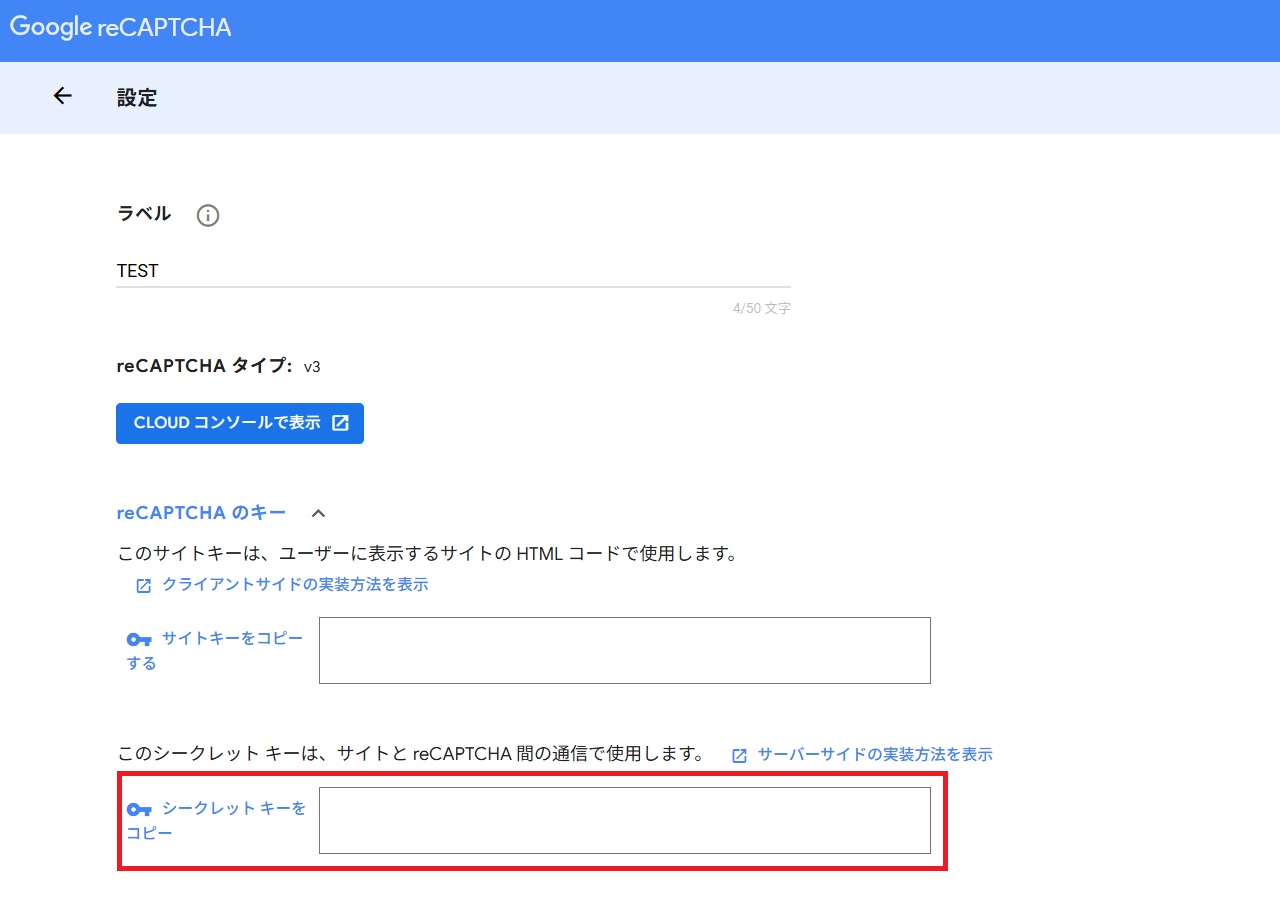This screenshot has width=1280, height=899.
Task: Open the CLOUD コンソールで表示 button
Action: [239, 423]
